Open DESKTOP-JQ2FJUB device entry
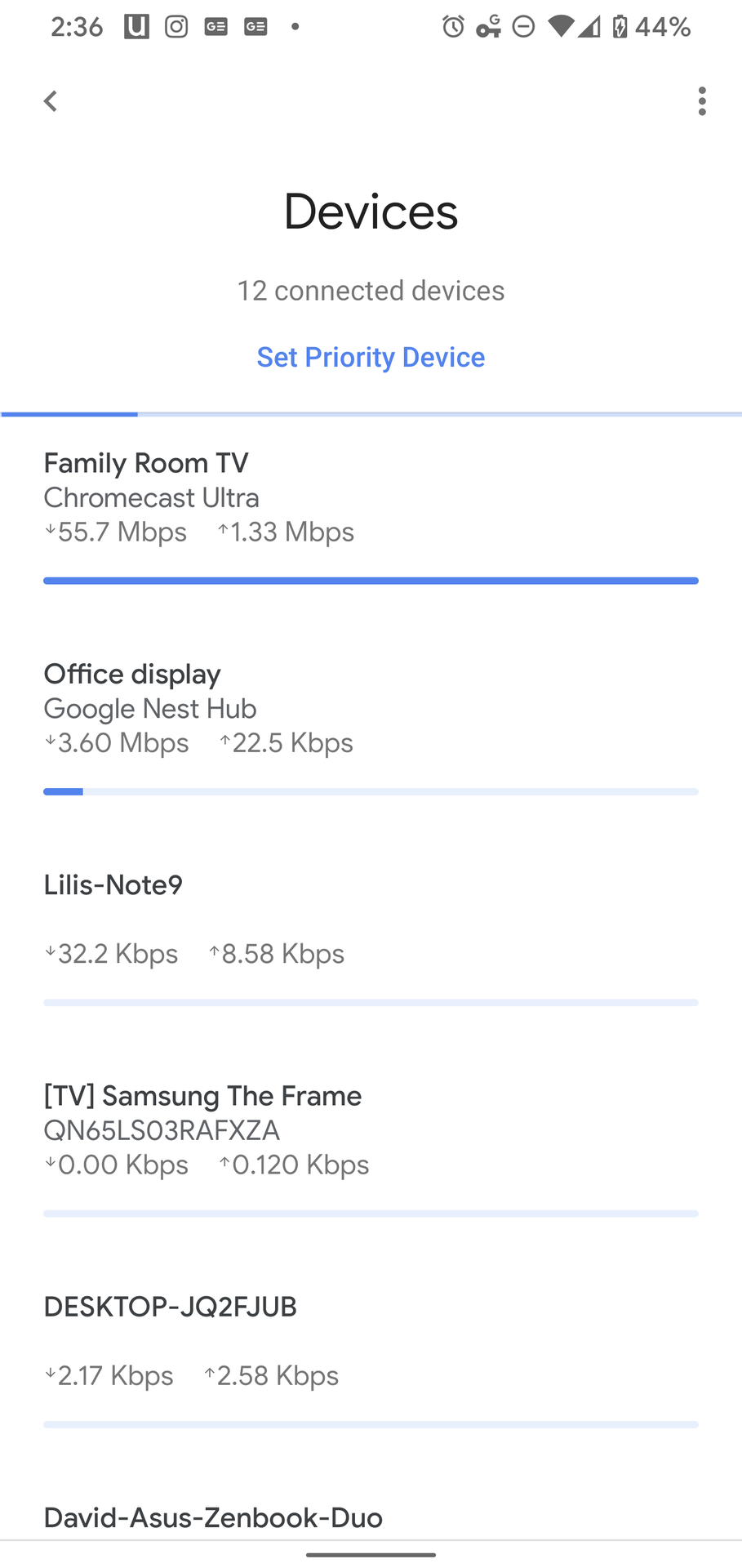This screenshot has height=1568, width=742. 170,1307
